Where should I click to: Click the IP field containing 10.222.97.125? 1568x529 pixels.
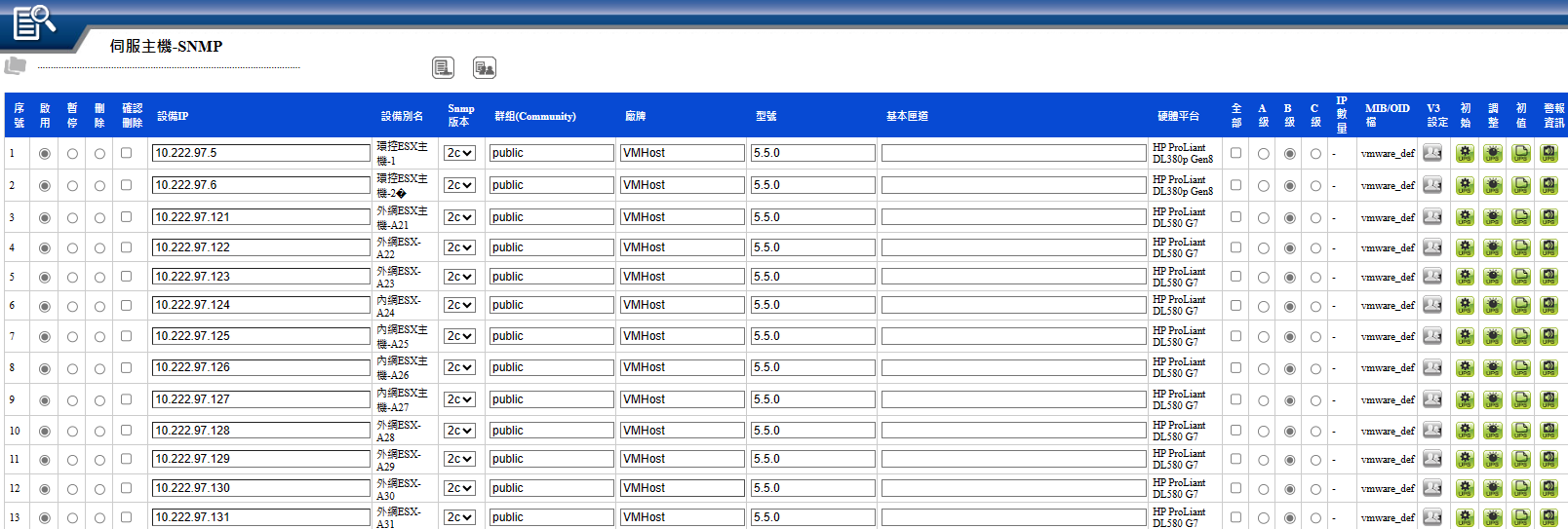260,336
